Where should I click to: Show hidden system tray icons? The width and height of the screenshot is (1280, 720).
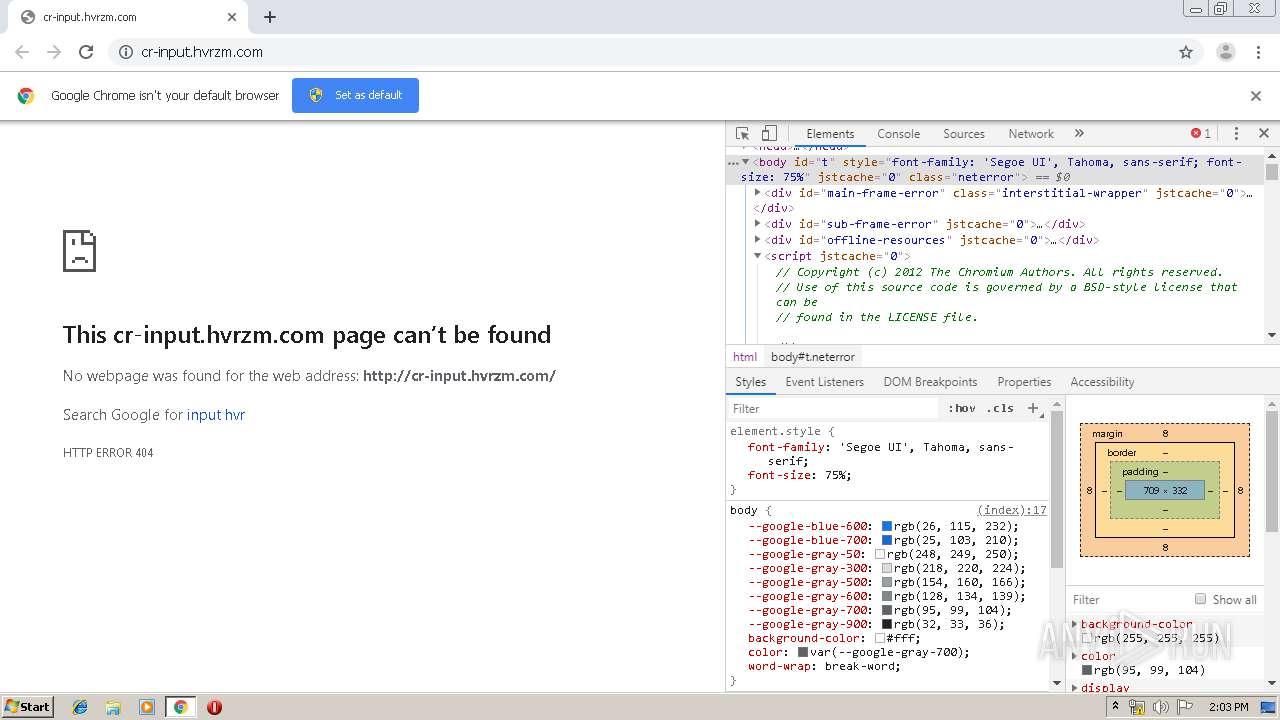(1115, 706)
